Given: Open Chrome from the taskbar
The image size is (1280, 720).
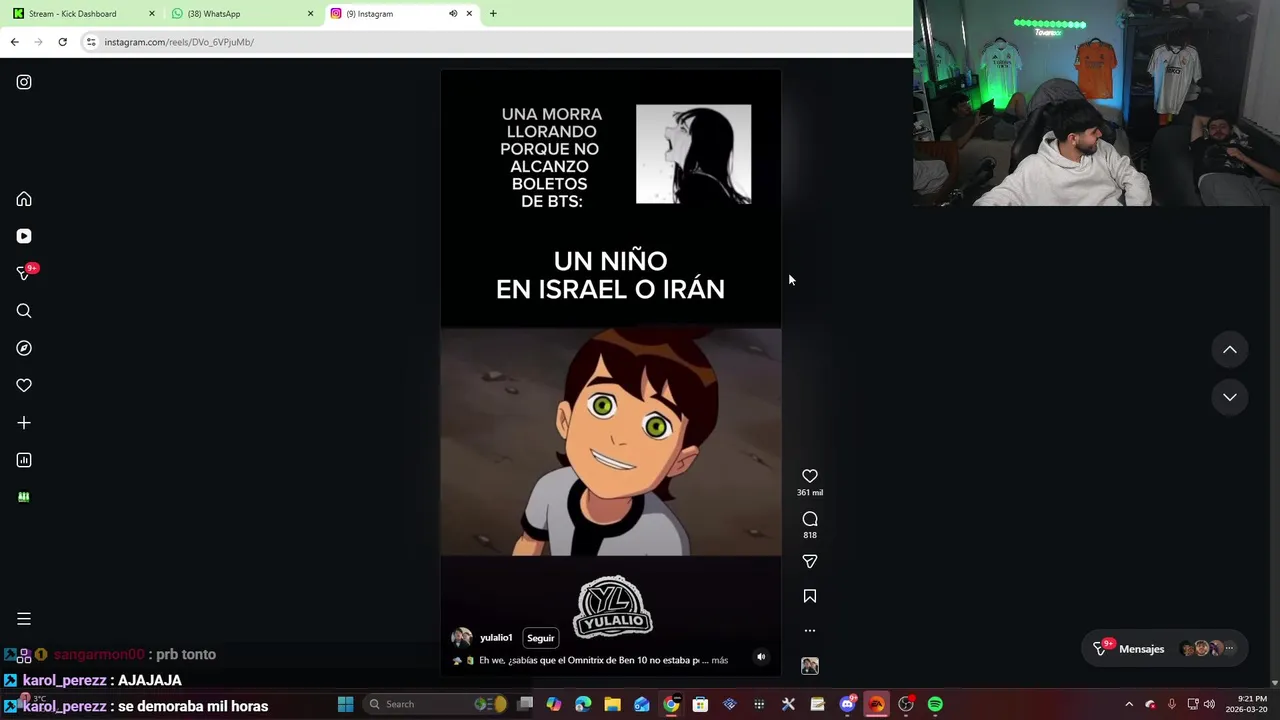Looking at the screenshot, I should (671, 704).
